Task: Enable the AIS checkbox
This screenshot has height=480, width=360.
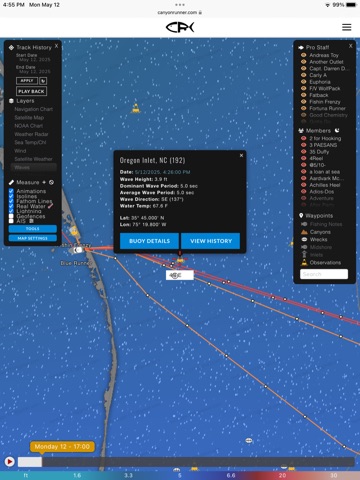Action: click(x=11, y=221)
